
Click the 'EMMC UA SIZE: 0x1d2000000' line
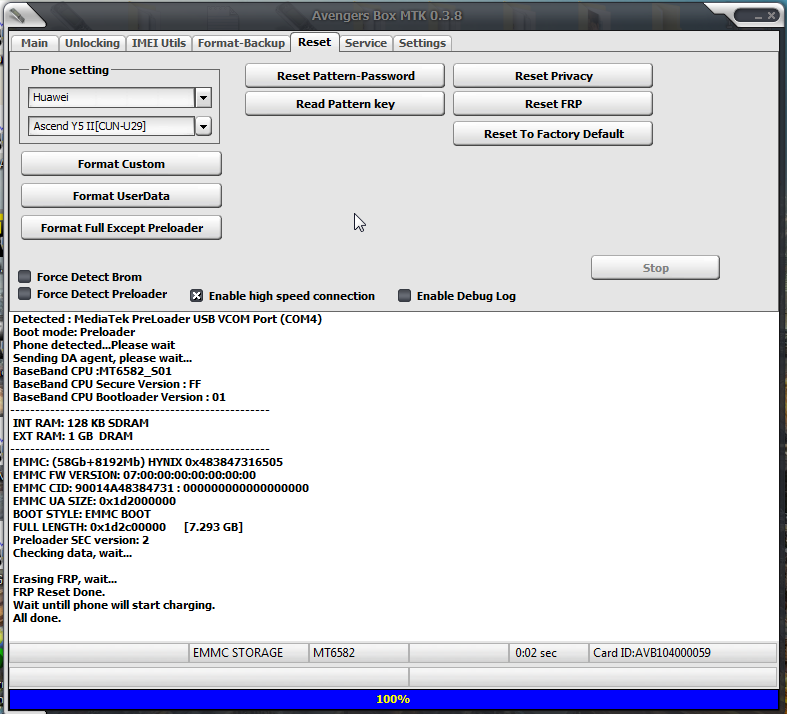[x=94, y=501]
